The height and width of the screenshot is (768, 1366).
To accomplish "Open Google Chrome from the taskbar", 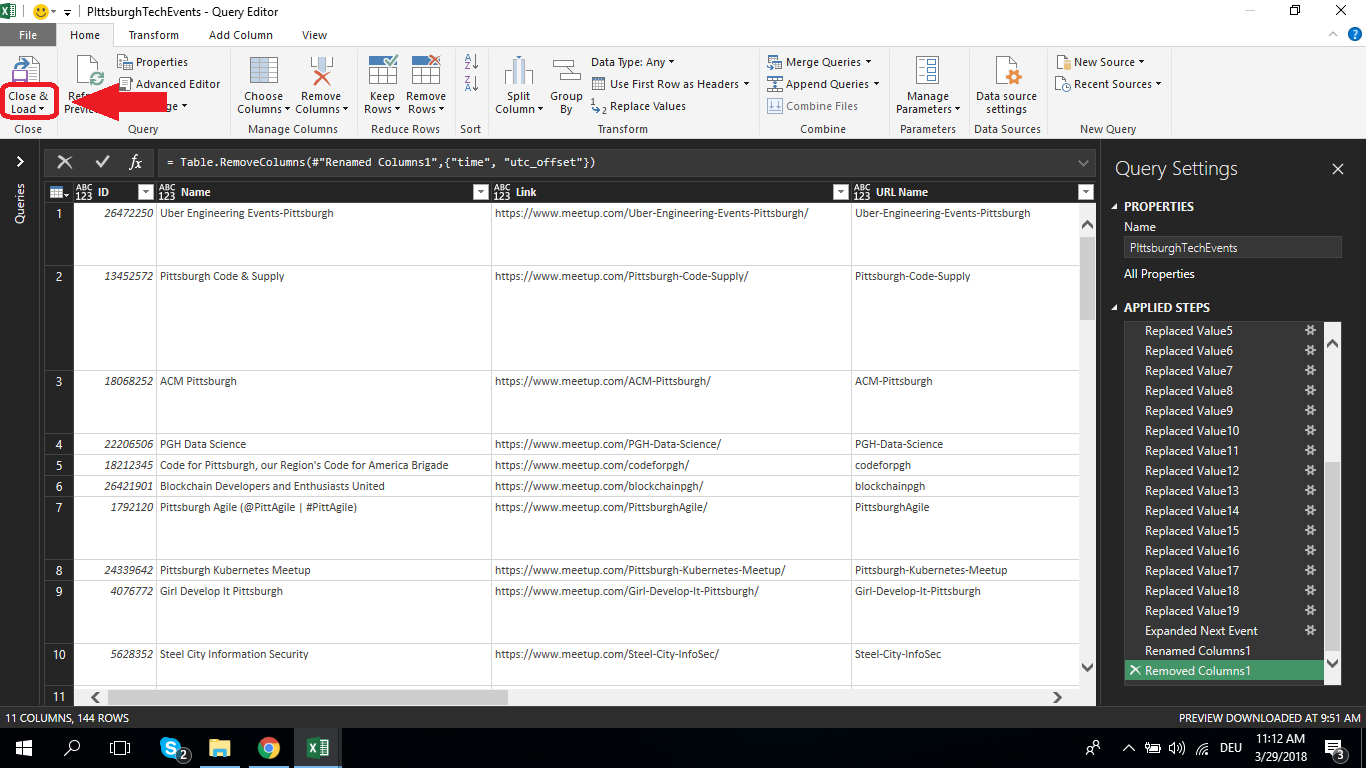I will point(268,748).
